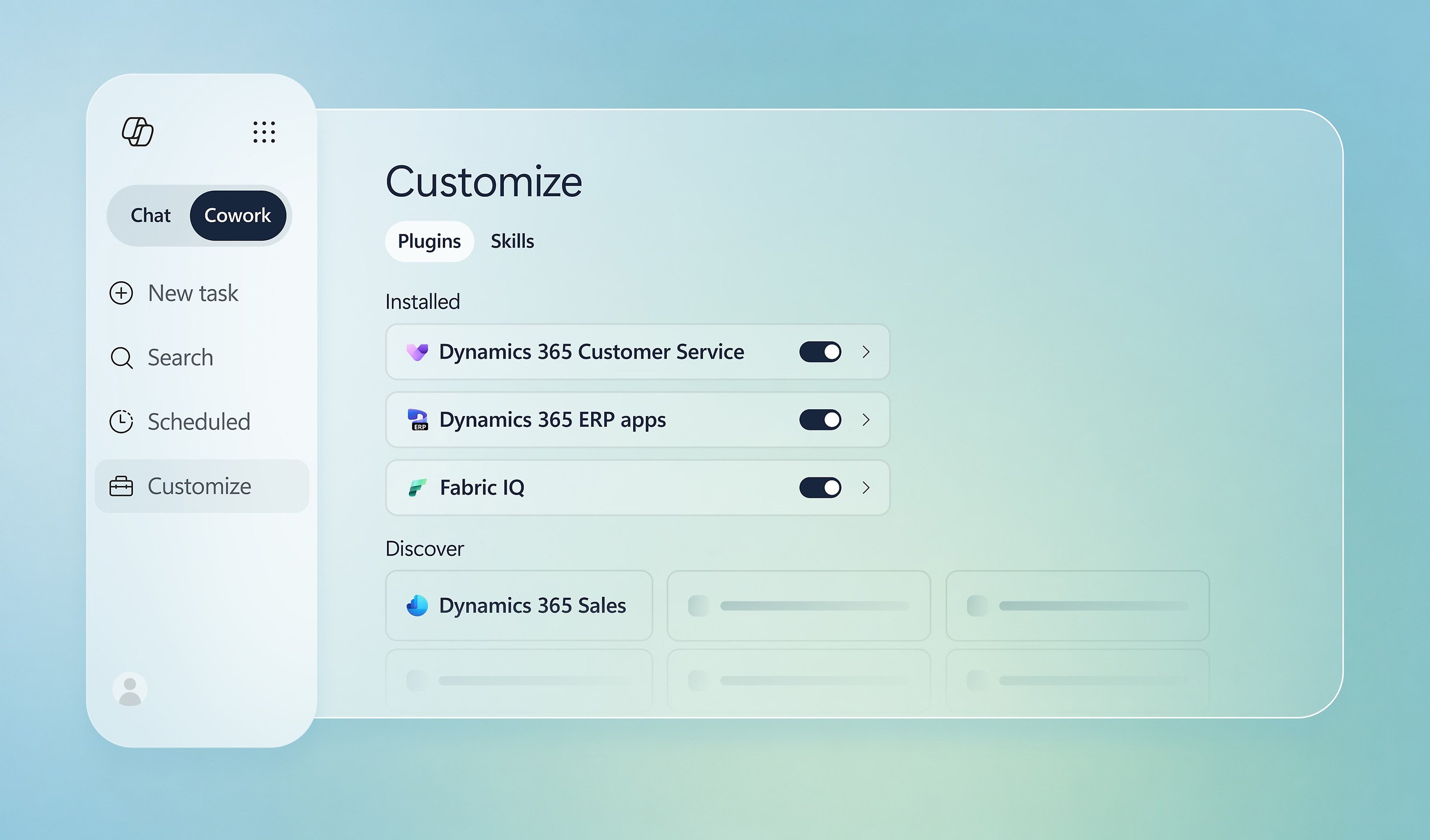Click the New task plus icon
This screenshot has height=840, width=1430.
(121, 293)
